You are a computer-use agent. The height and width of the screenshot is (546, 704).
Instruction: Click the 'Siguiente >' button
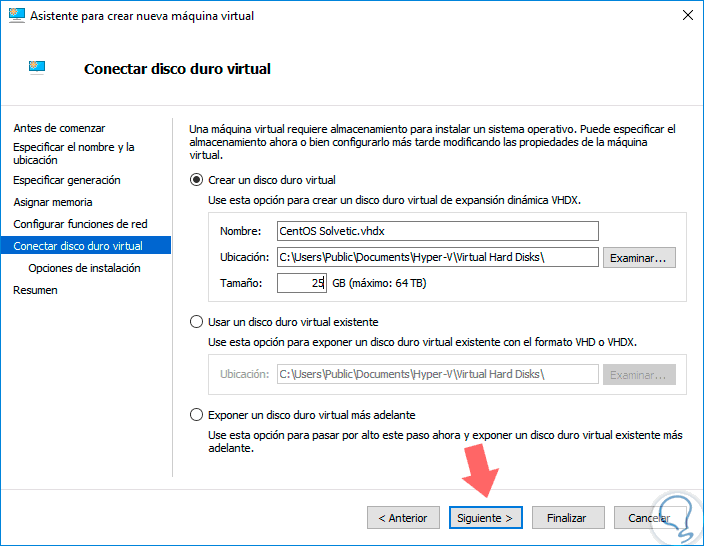485,518
